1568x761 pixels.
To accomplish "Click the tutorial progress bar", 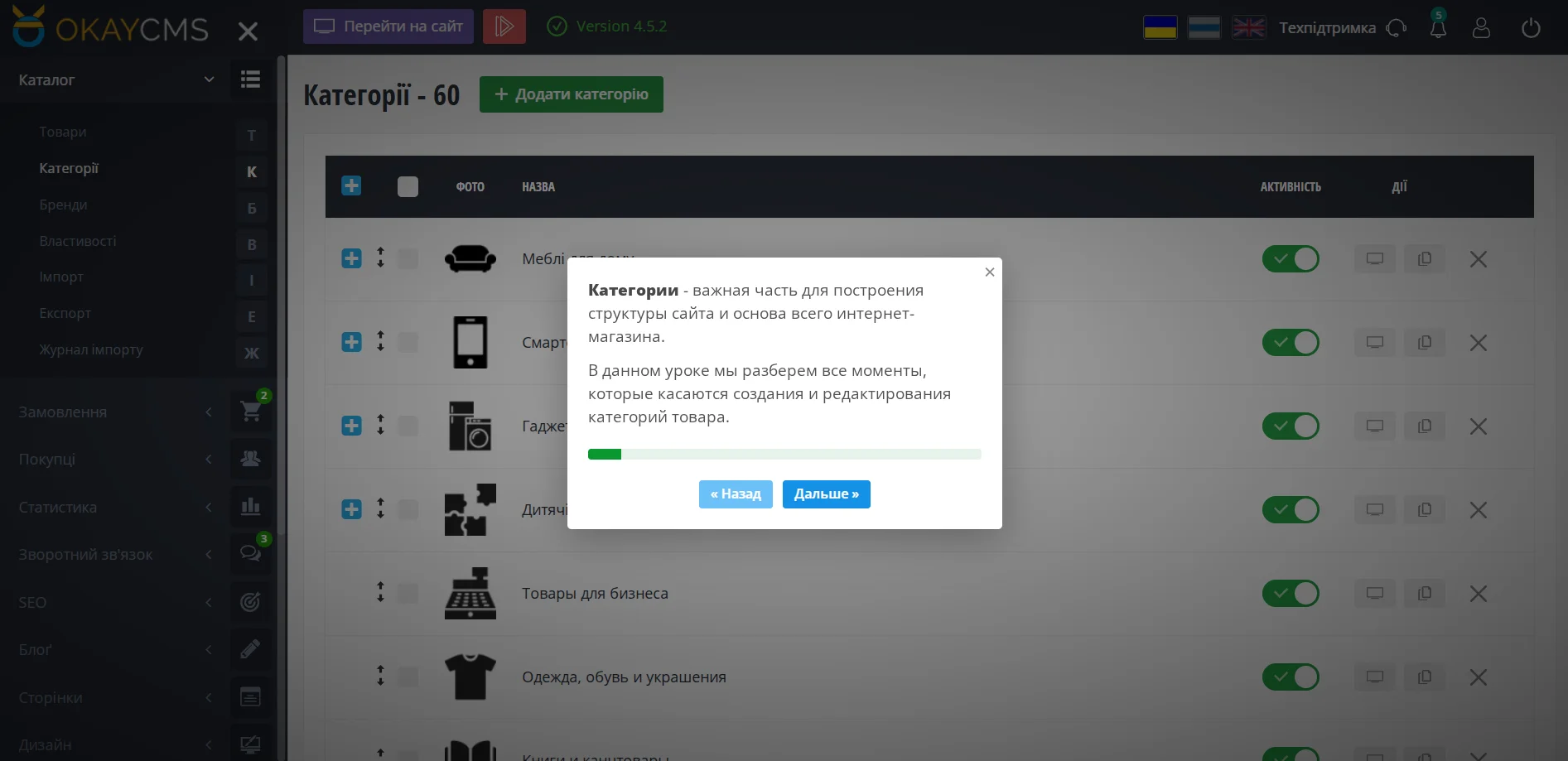I will [784, 454].
